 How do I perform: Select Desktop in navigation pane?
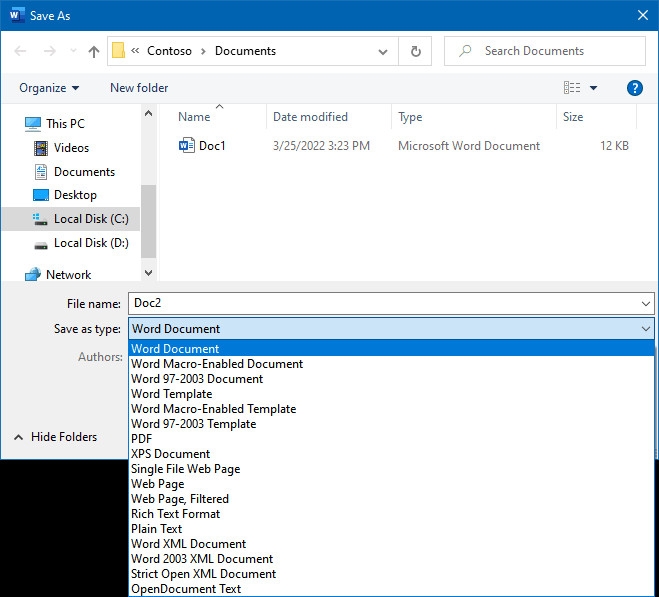click(x=75, y=195)
